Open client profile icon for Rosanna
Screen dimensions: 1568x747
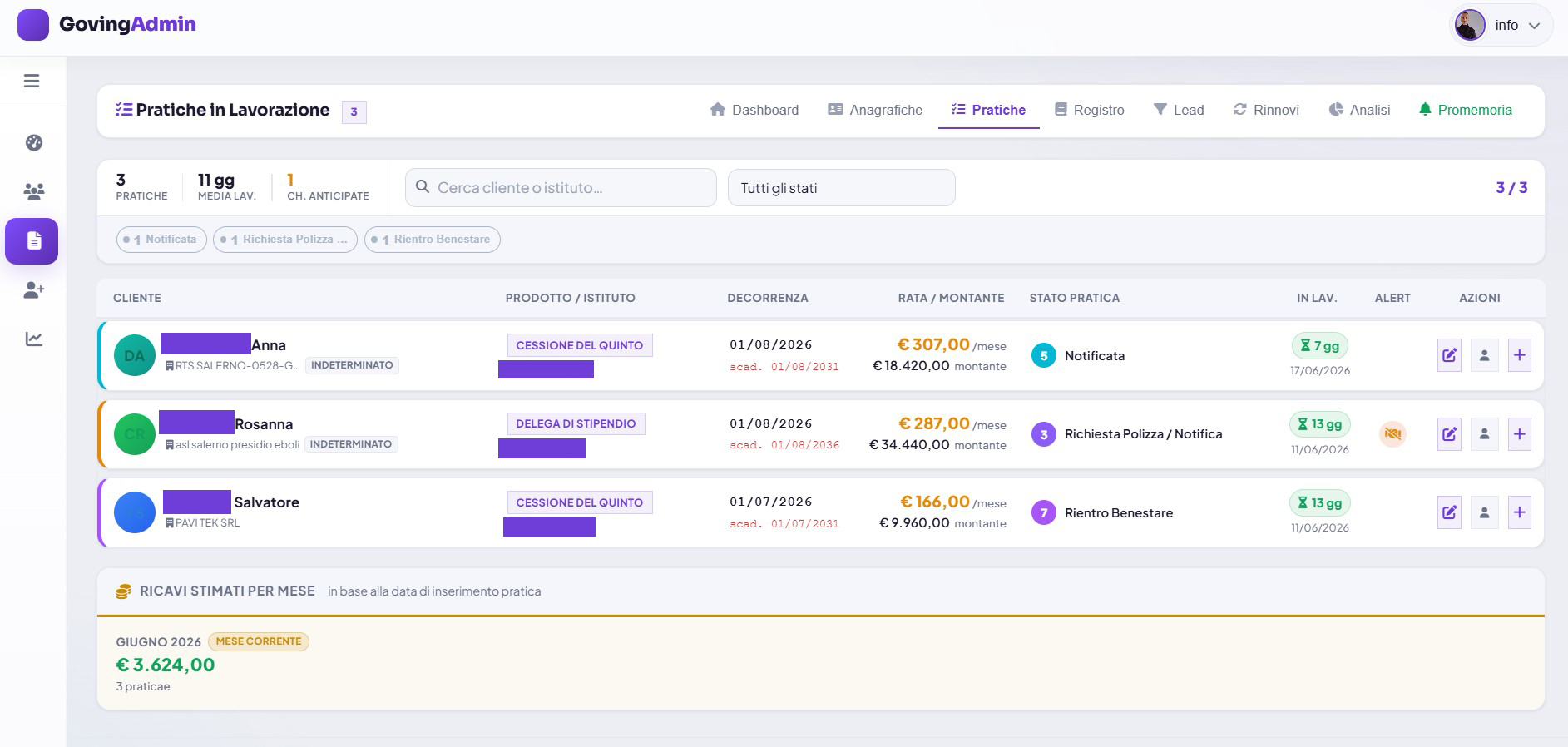pos(1484,434)
